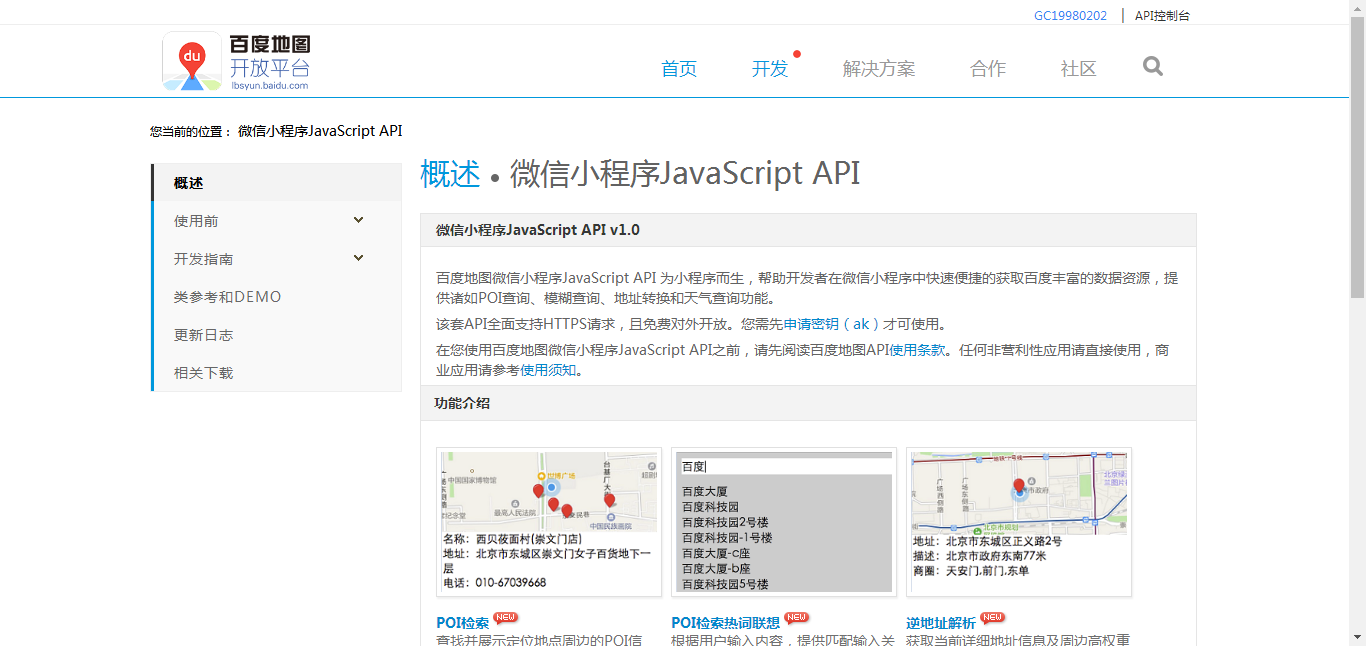The height and width of the screenshot is (646, 1366).
Task: Expand the 开发指南 sidebar chevron
Action: point(359,258)
